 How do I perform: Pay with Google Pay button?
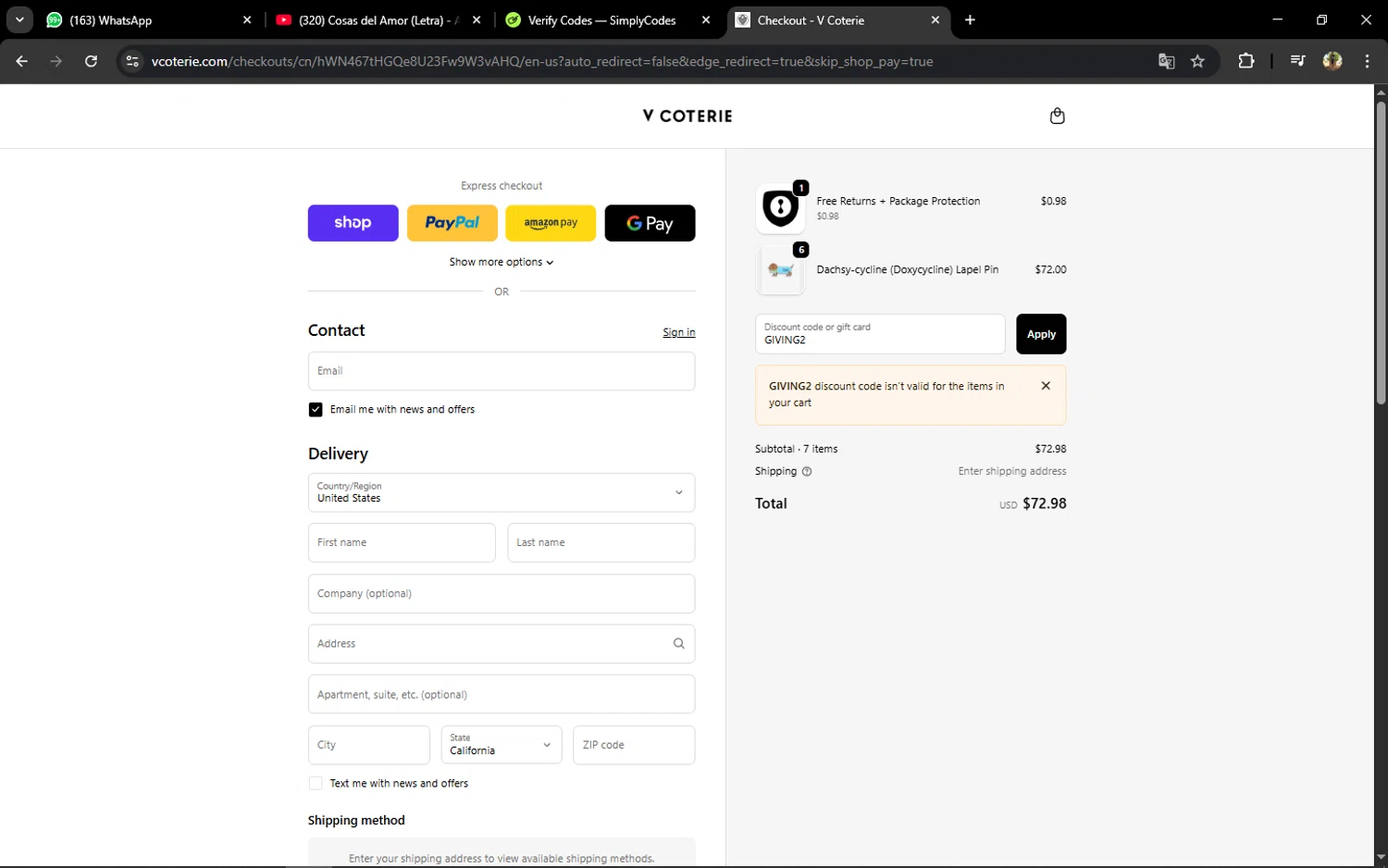pos(650,223)
